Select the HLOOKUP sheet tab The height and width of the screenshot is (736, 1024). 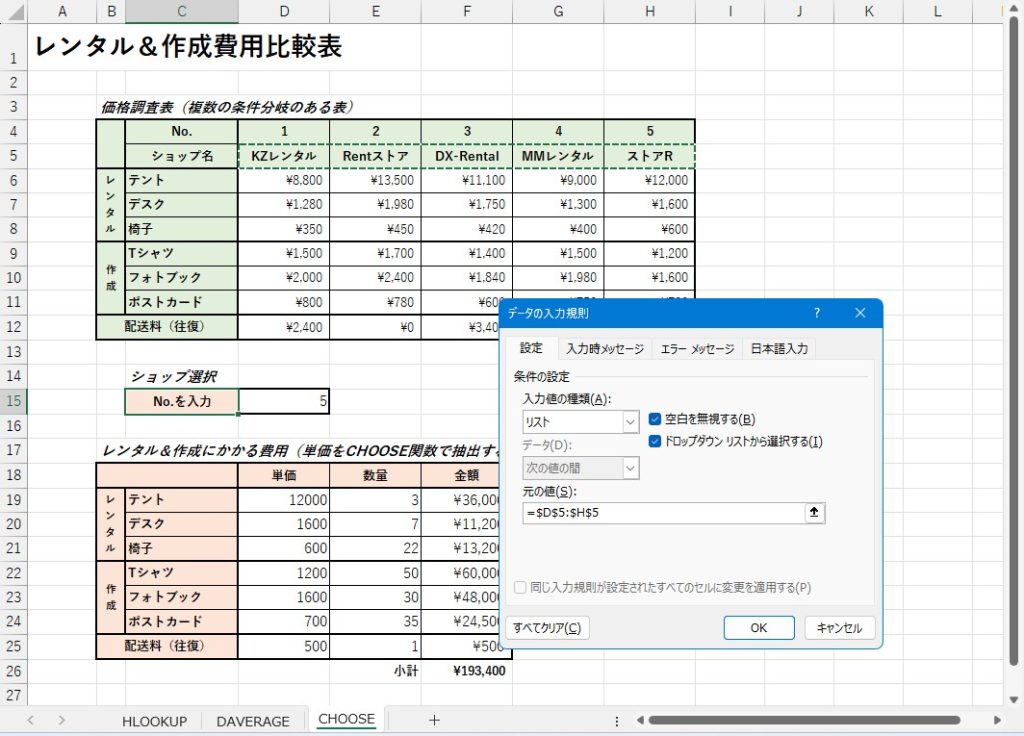[x=155, y=721]
